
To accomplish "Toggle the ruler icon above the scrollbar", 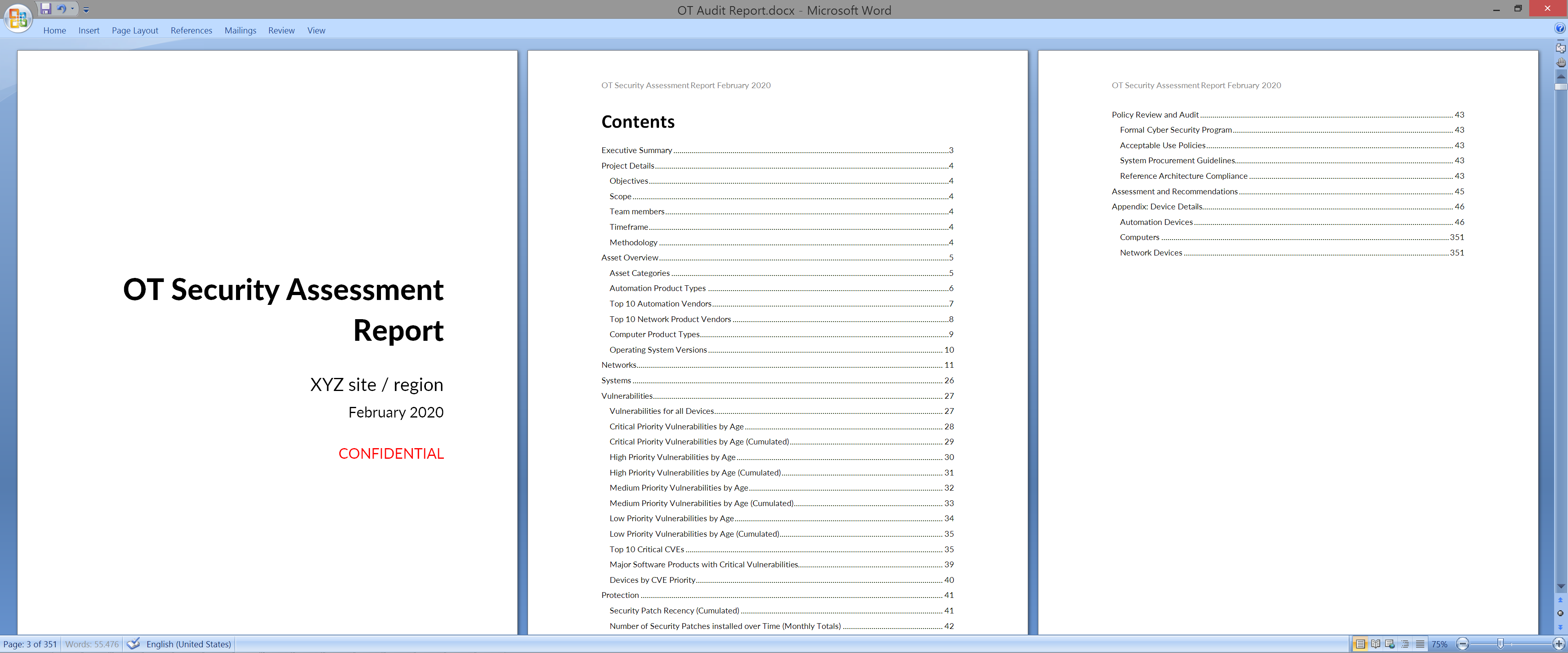I will 1561,48.
